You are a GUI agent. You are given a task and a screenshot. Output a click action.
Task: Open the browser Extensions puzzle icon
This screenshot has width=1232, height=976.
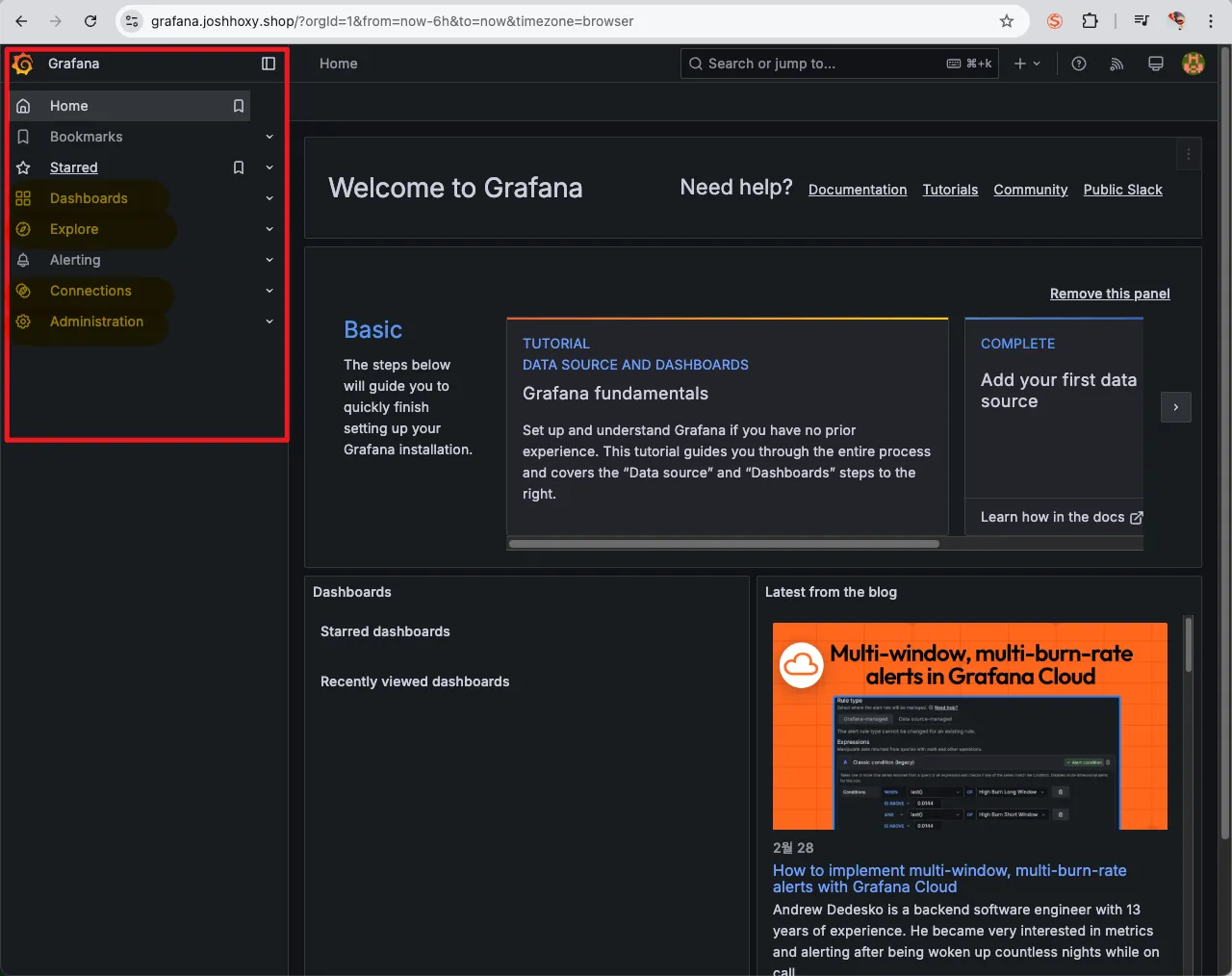(x=1090, y=21)
